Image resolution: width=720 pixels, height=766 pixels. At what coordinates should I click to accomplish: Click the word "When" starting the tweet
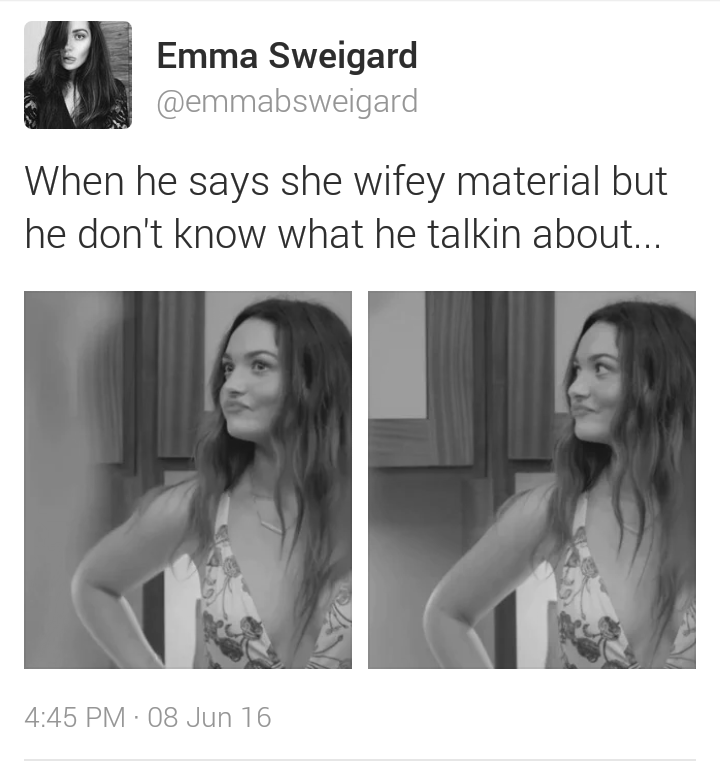coord(74,181)
